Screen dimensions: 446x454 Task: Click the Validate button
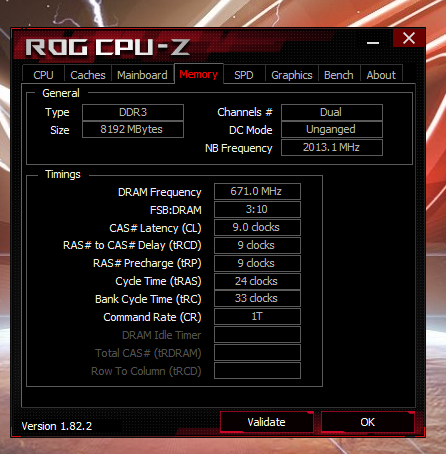pyautogui.click(x=267, y=422)
